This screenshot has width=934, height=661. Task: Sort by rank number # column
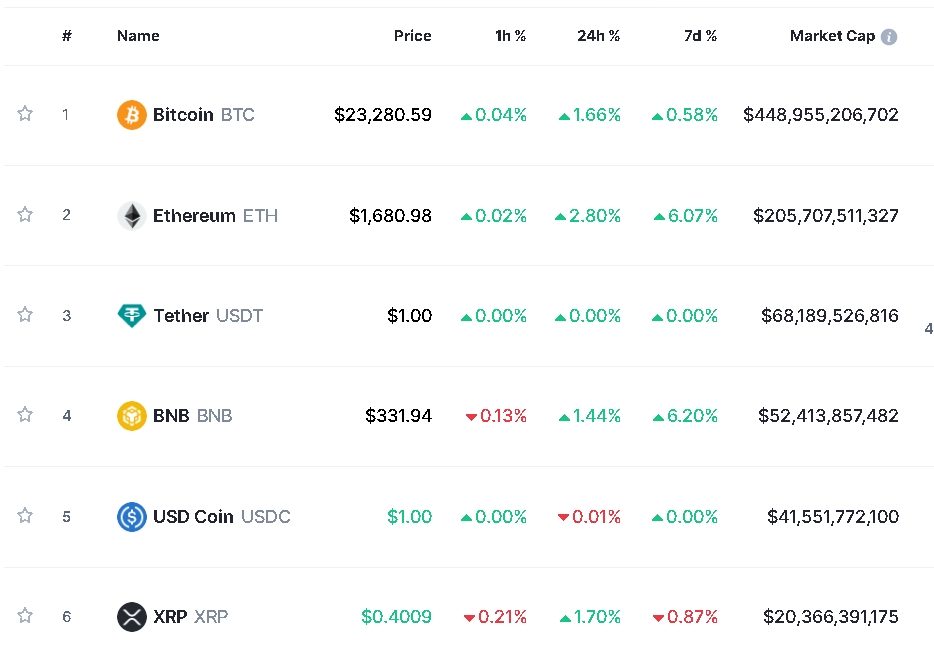point(67,36)
